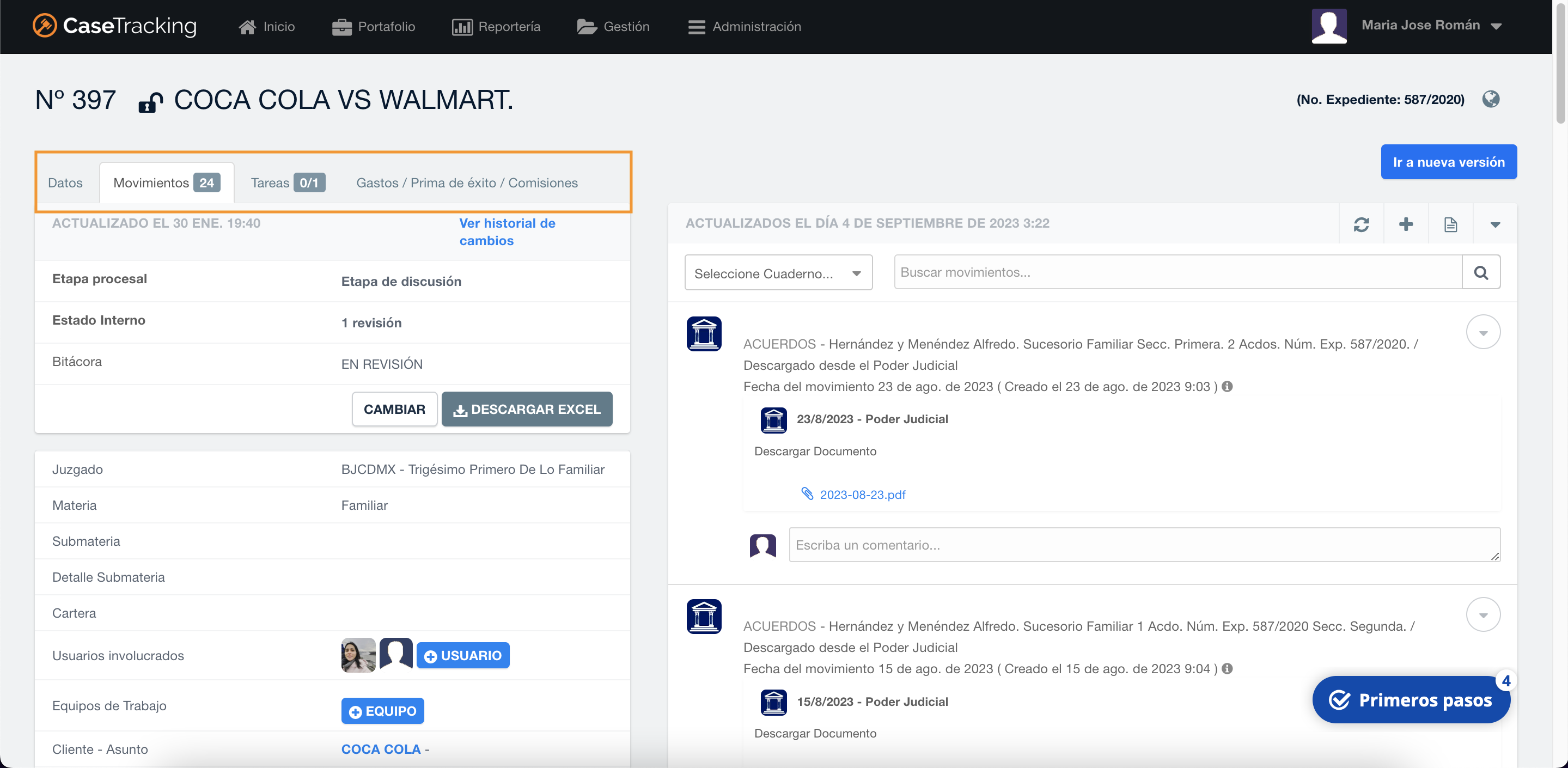Open Gastos / Prima de éxito / Comisiones tab
This screenshot has height=768, width=1568.
[467, 182]
